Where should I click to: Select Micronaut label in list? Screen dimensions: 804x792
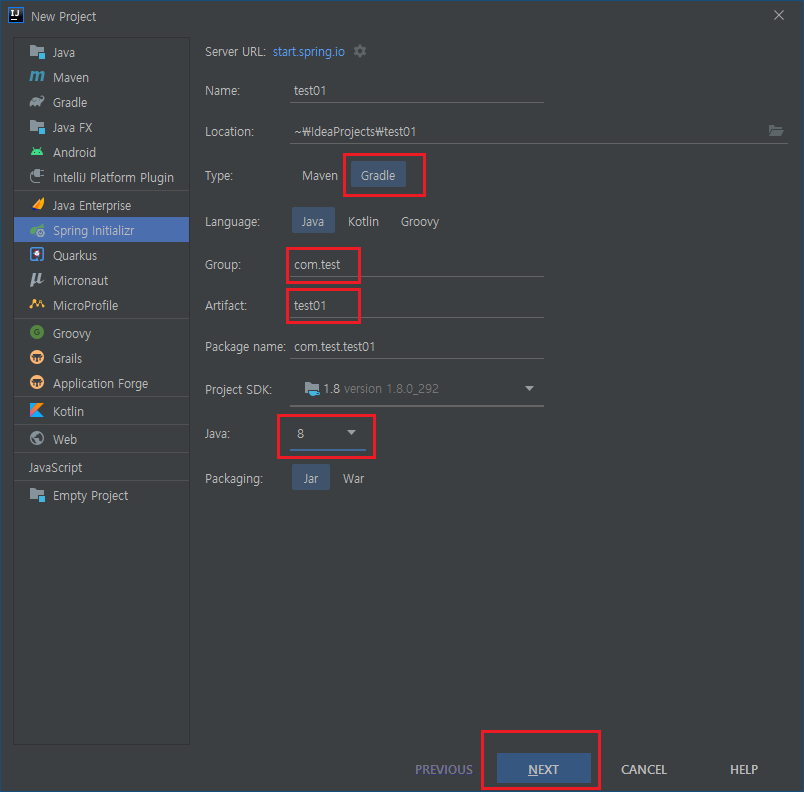tap(81, 280)
